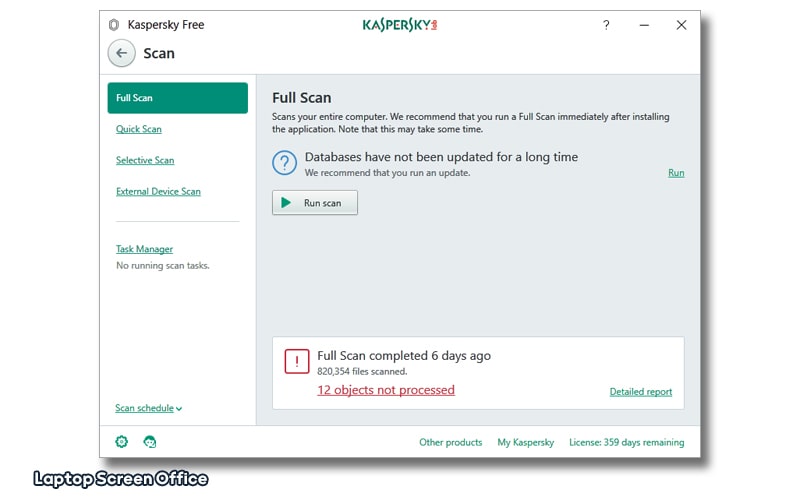Image resolution: width=800 pixels, height=500 pixels.
Task: Close the Kaspersky Free window
Action: click(681, 25)
